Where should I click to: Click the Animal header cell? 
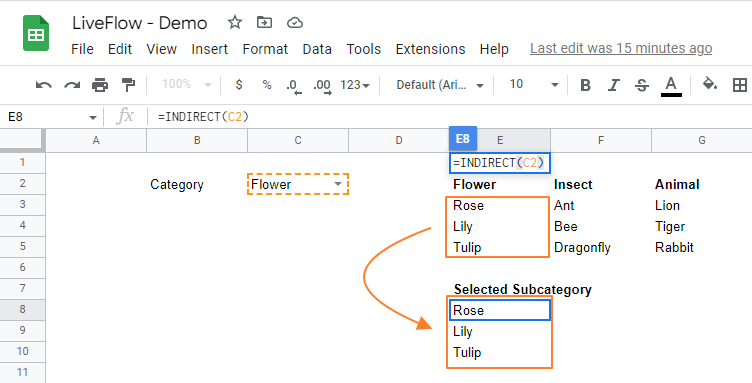click(x=702, y=185)
